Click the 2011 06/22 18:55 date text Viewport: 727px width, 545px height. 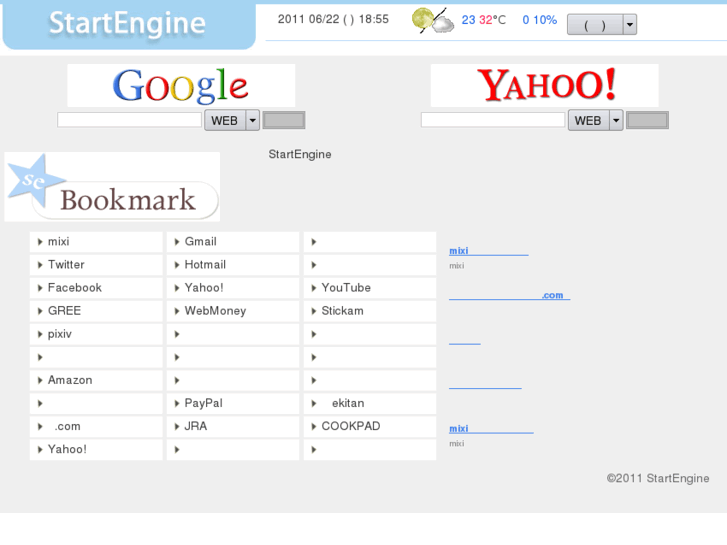(x=333, y=19)
